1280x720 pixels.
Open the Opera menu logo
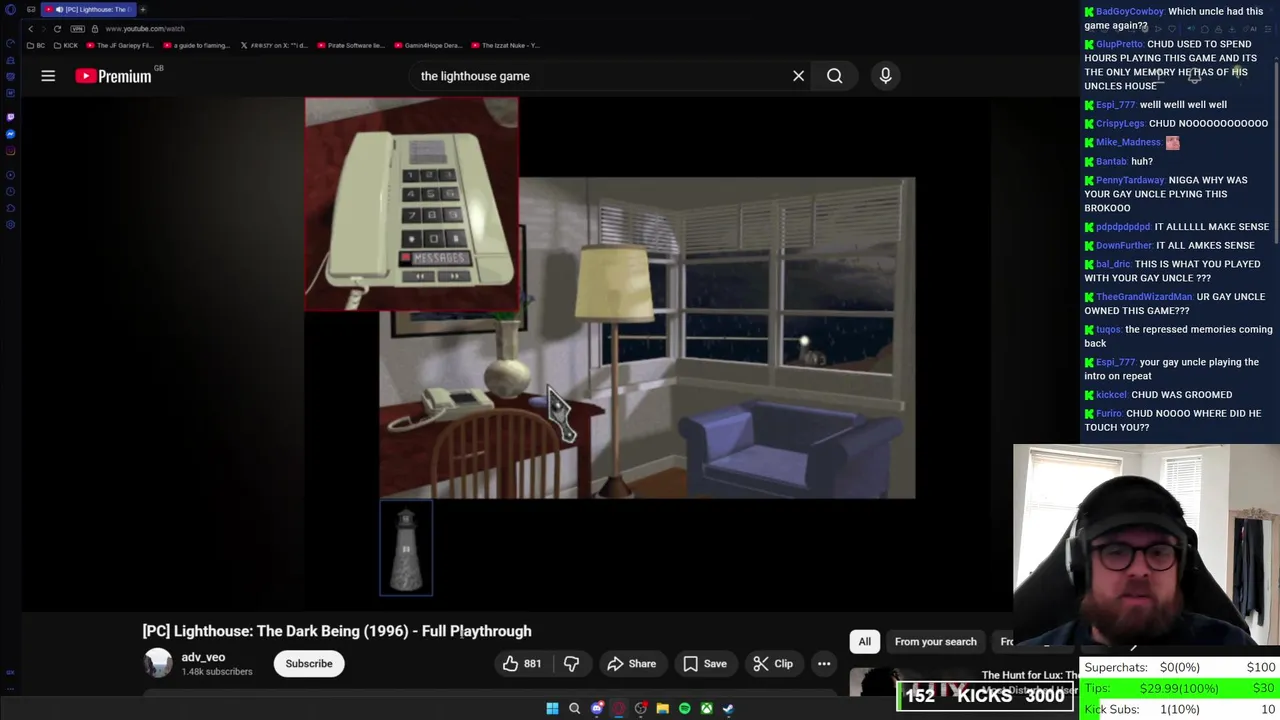point(10,9)
